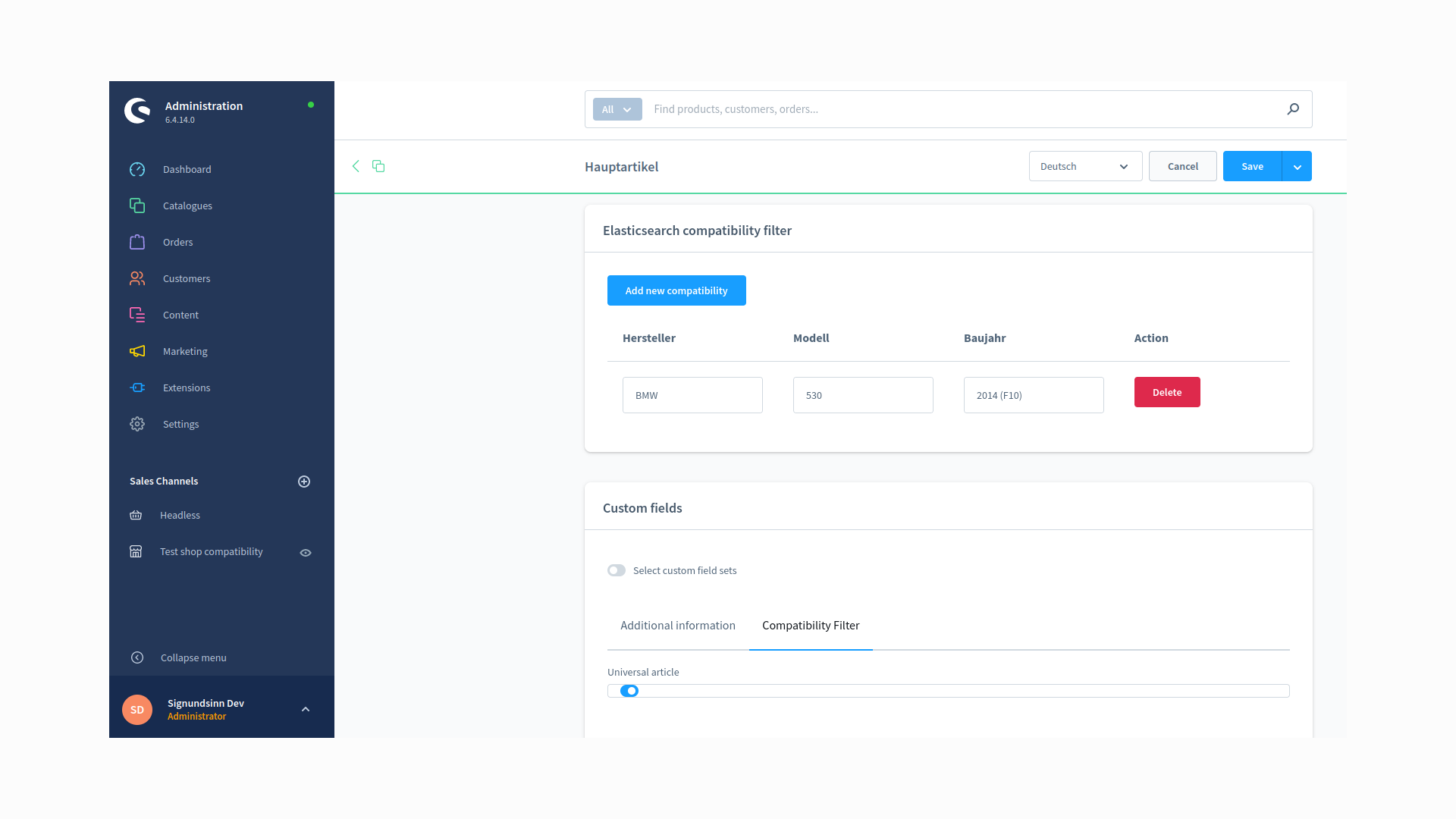Open Test shop compatibility channel
This screenshot has width=1456, height=819.
[211, 551]
